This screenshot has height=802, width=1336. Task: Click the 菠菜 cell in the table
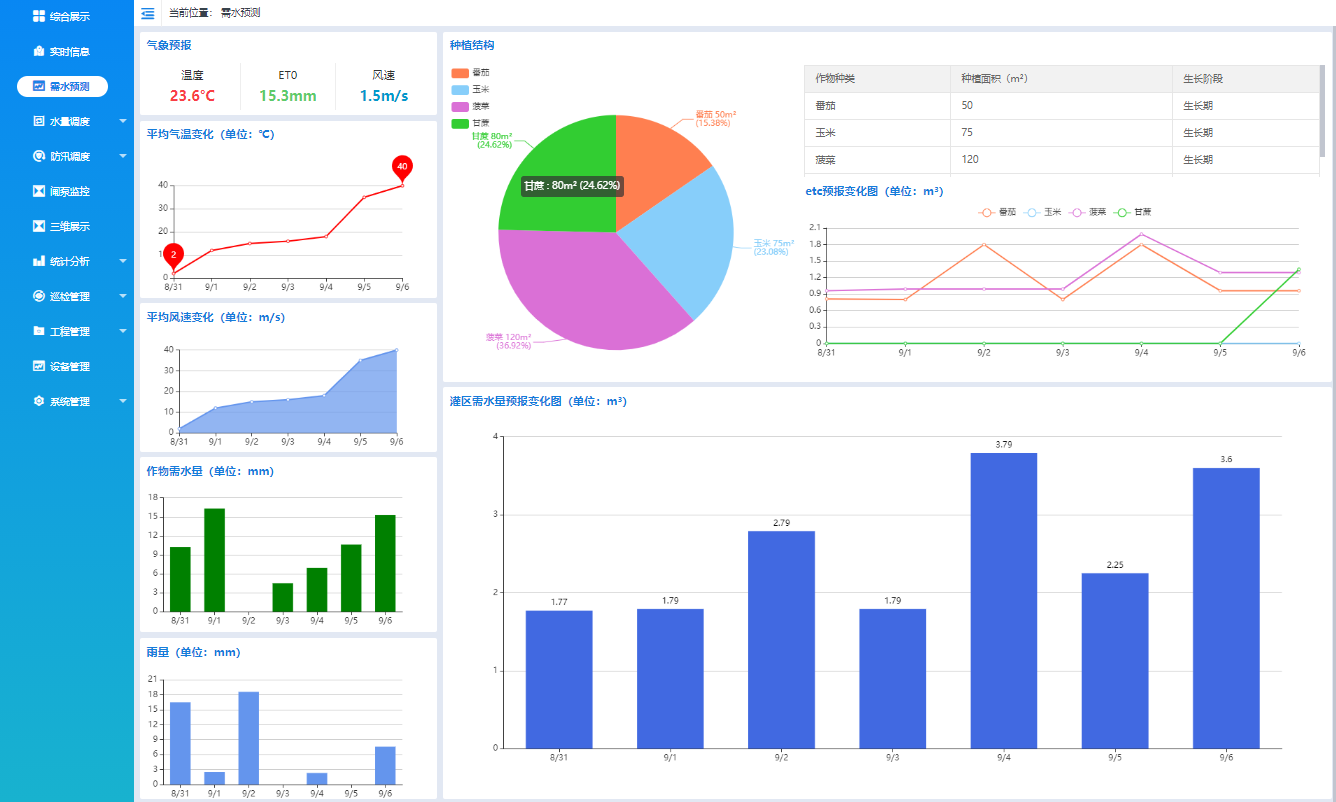pyautogui.click(x=877, y=160)
